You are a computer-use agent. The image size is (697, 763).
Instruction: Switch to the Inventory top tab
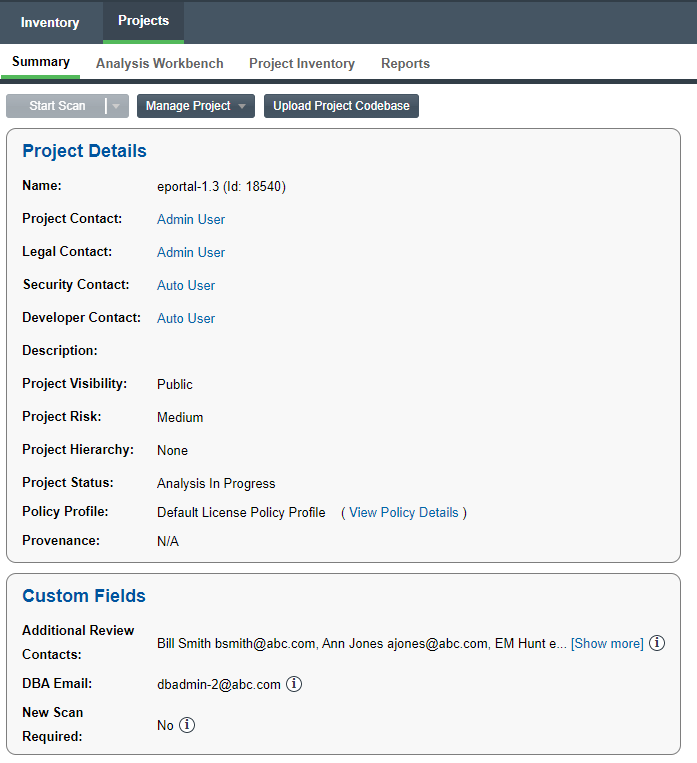pos(50,22)
